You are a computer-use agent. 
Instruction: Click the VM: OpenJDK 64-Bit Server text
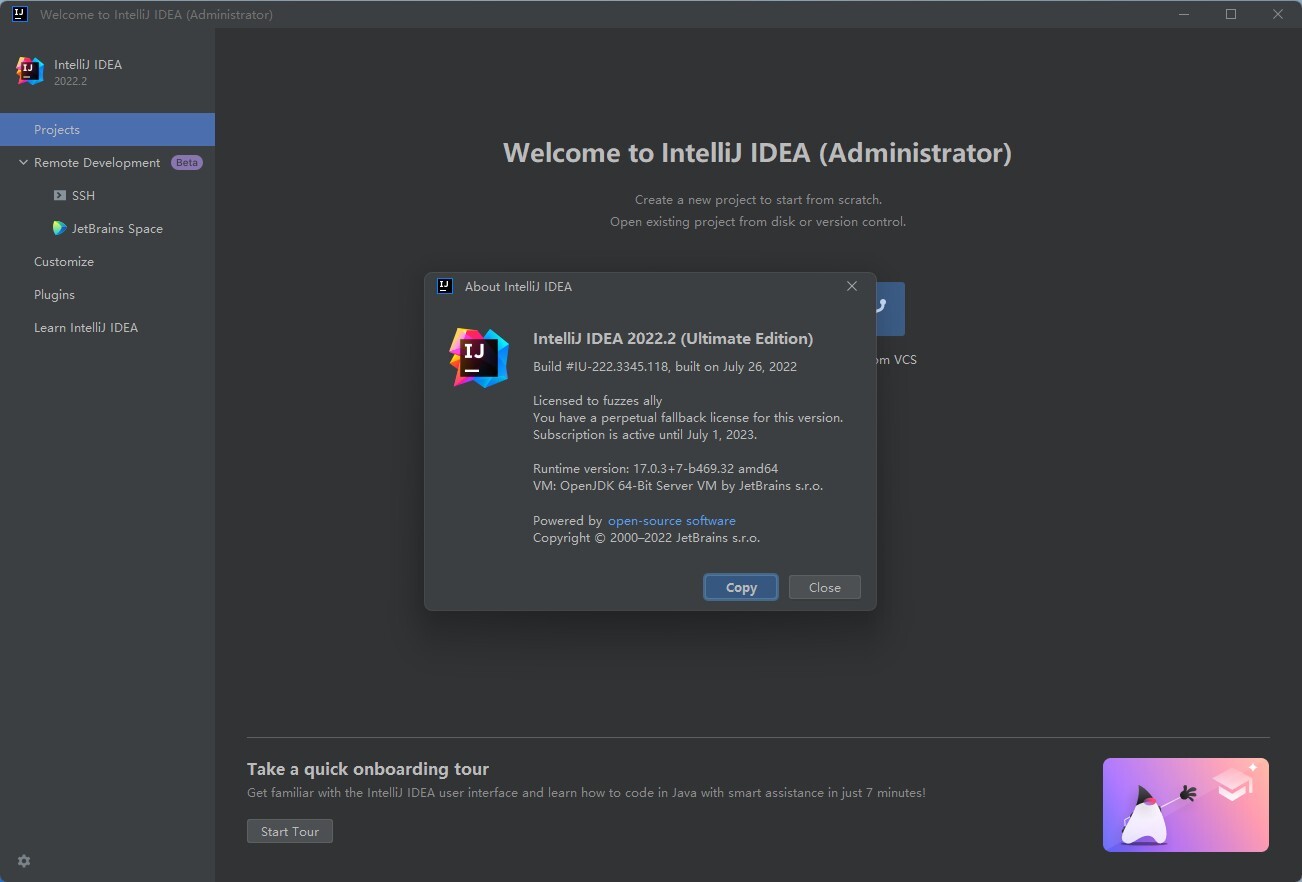coord(678,486)
